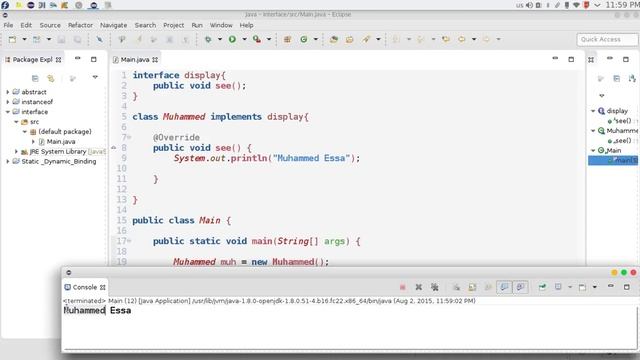Open the Run history dropdown arrow
640x360 pixels.
(244, 39)
